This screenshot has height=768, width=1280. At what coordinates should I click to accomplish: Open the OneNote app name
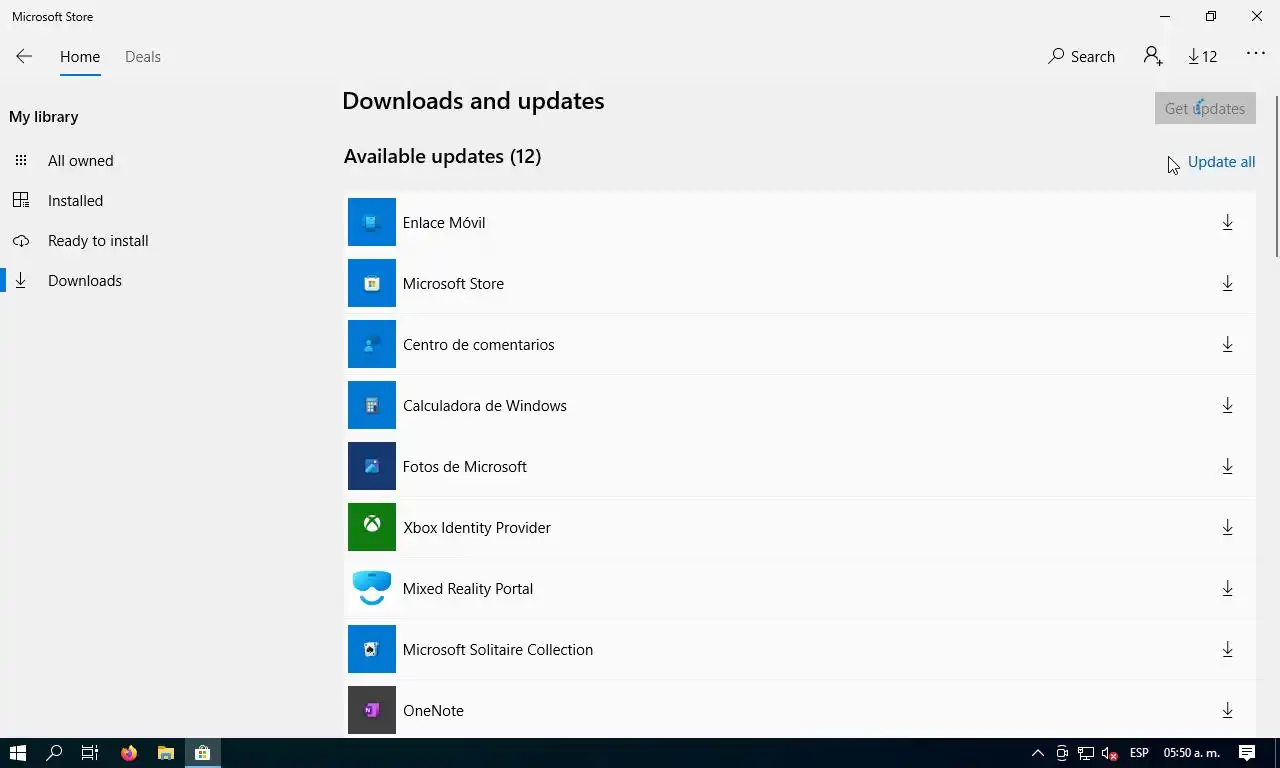tap(433, 710)
